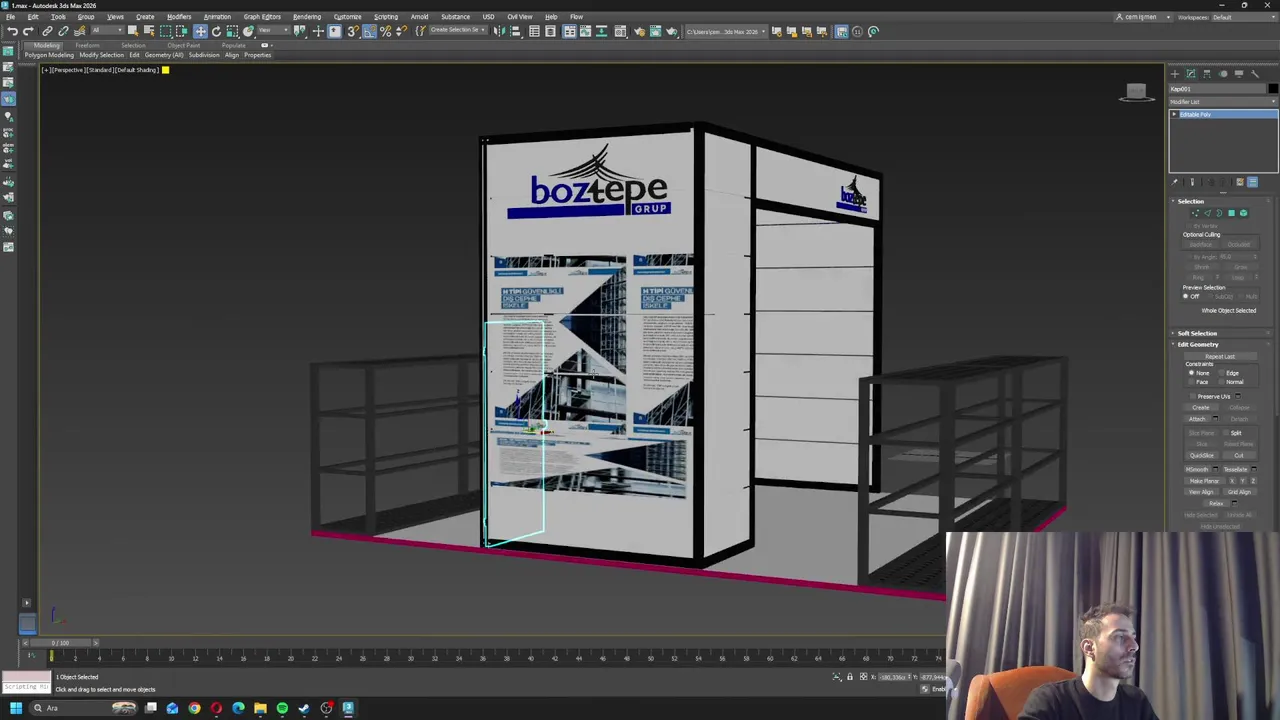This screenshot has height=720, width=1280.
Task: Click the object color swatch beside name field
Action: coord(1273,89)
